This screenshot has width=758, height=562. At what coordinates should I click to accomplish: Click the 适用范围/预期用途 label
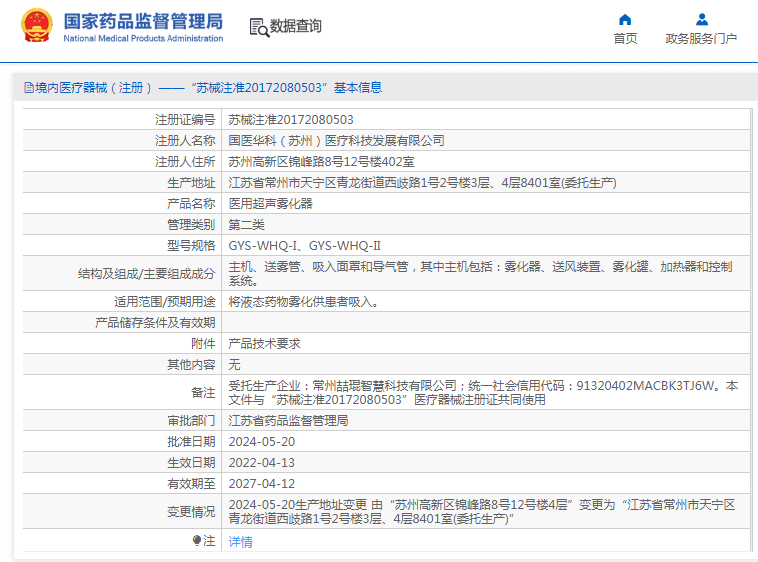pyautogui.click(x=164, y=302)
